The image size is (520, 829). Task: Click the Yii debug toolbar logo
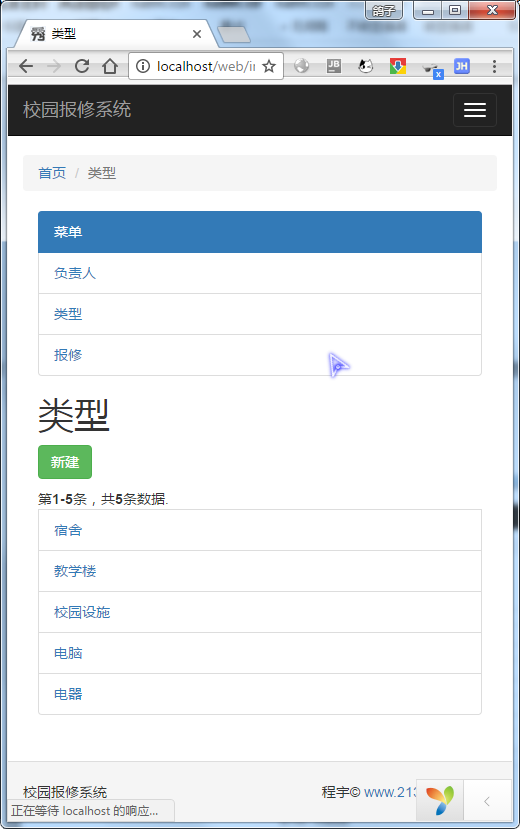(x=440, y=800)
